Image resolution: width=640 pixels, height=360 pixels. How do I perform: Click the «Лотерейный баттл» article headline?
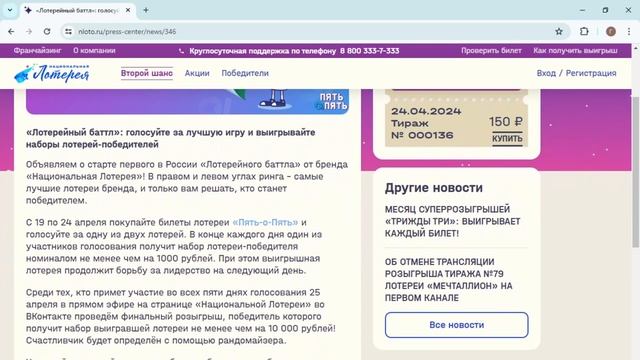(x=171, y=138)
